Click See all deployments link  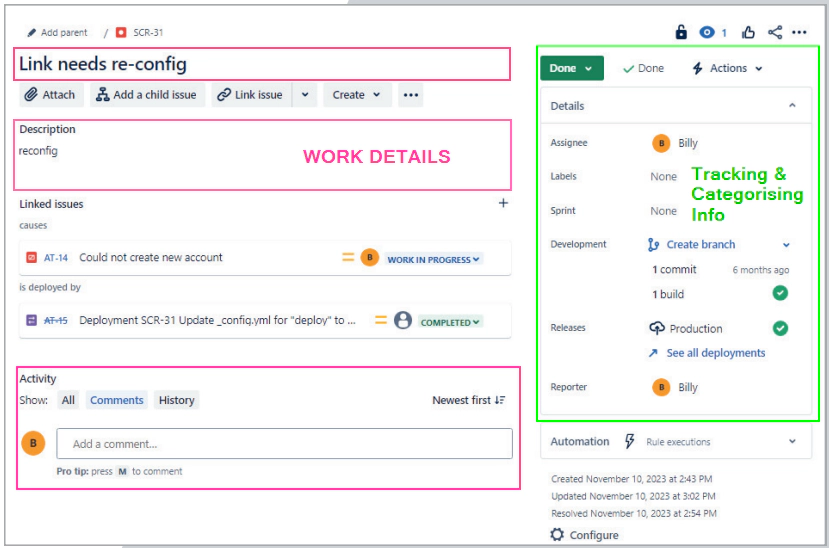pos(715,352)
